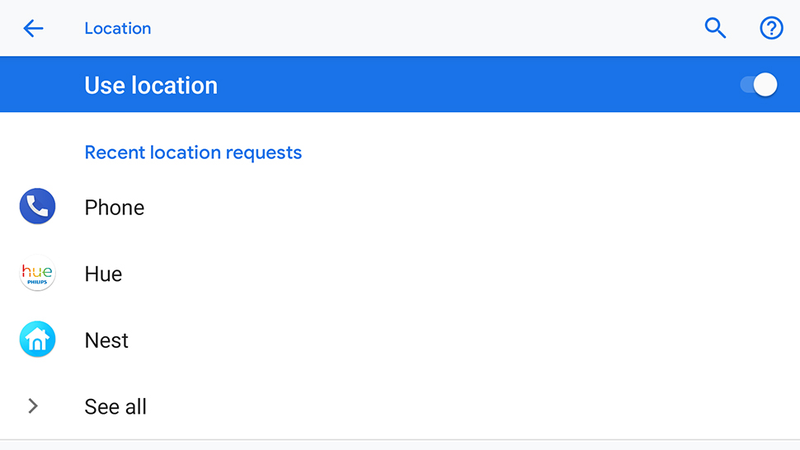Click the Location title in header
The height and width of the screenshot is (450, 800).
tap(118, 28)
